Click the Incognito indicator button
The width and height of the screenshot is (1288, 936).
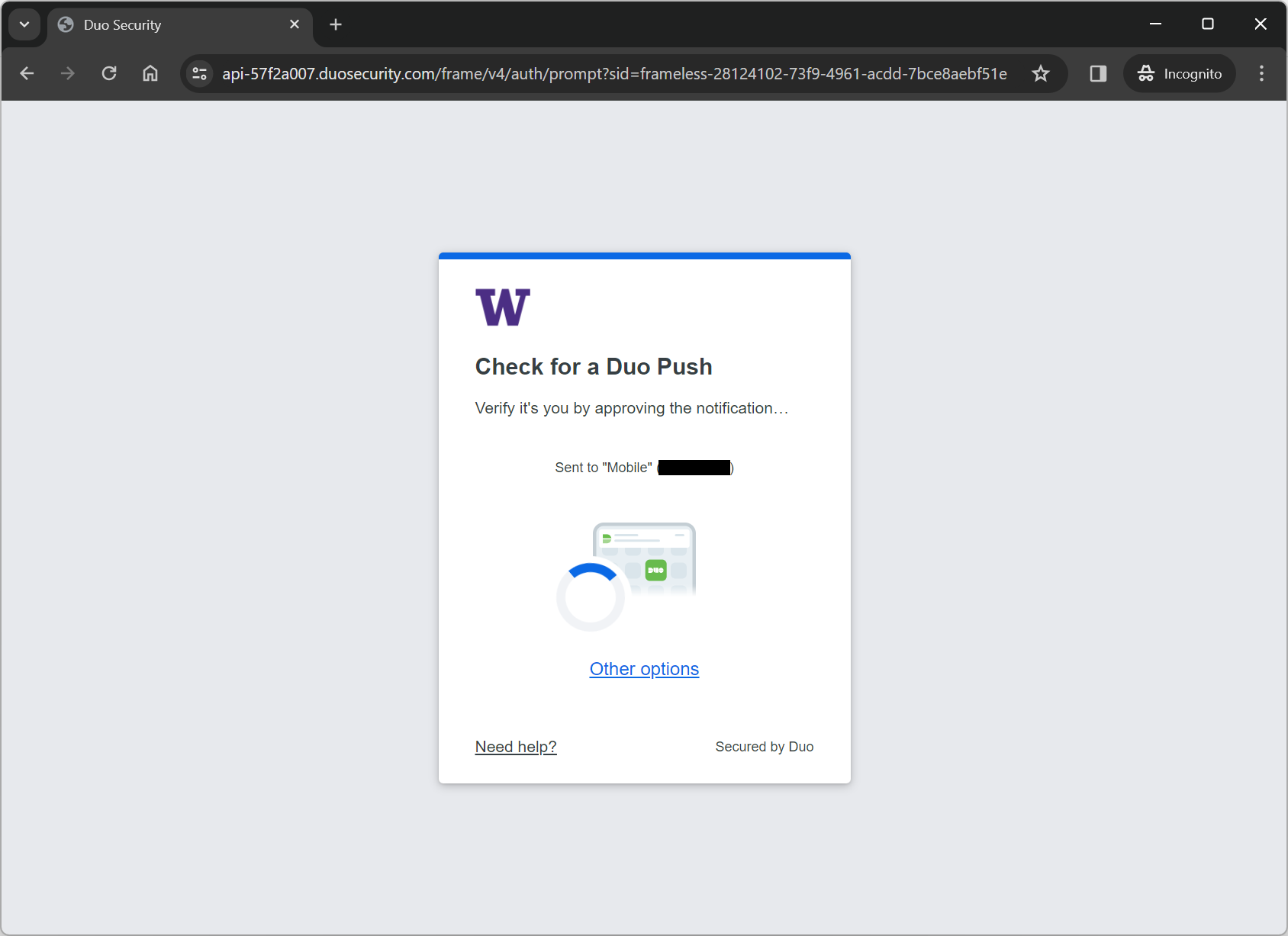tap(1180, 73)
